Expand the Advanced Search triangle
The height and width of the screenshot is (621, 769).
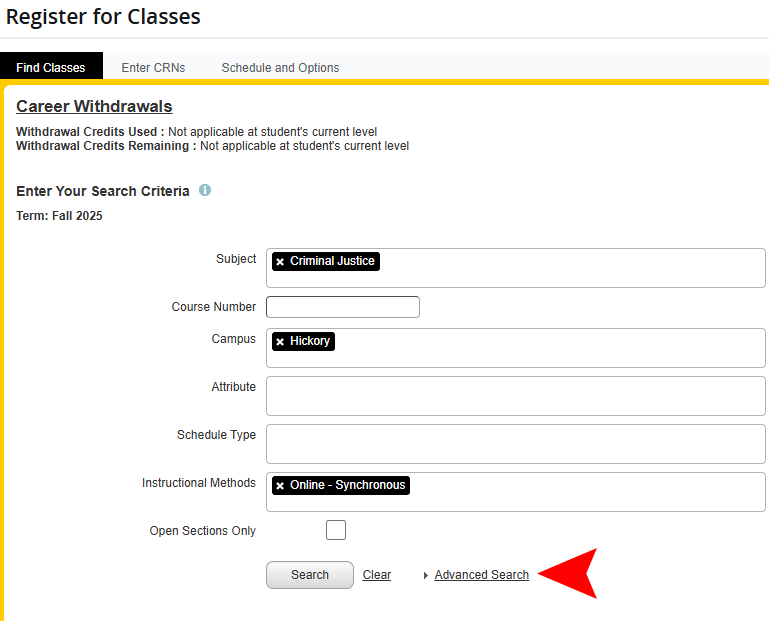(x=426, y=575)
